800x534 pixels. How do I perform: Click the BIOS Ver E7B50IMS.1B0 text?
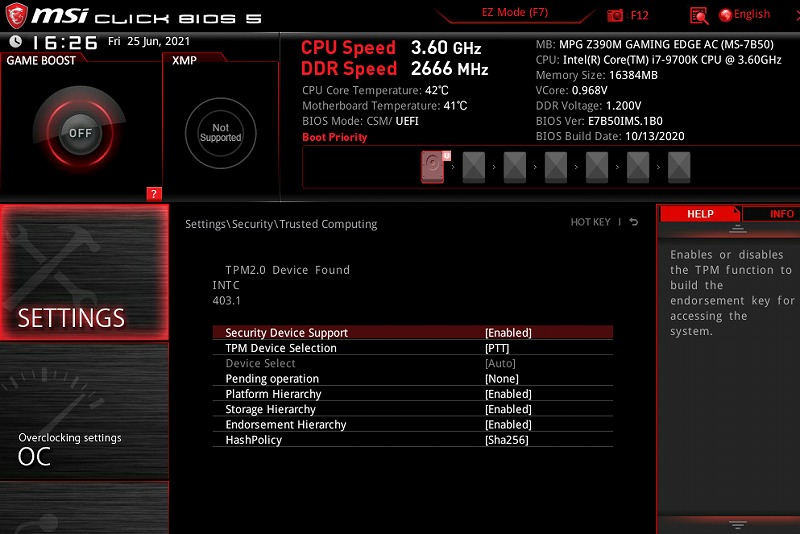click(x=599, y=121)
